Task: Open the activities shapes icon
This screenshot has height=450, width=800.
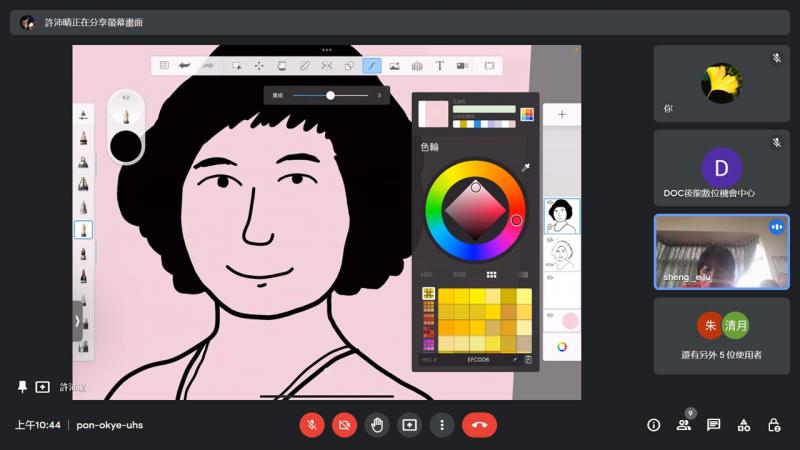Action: tap(744, 425)
